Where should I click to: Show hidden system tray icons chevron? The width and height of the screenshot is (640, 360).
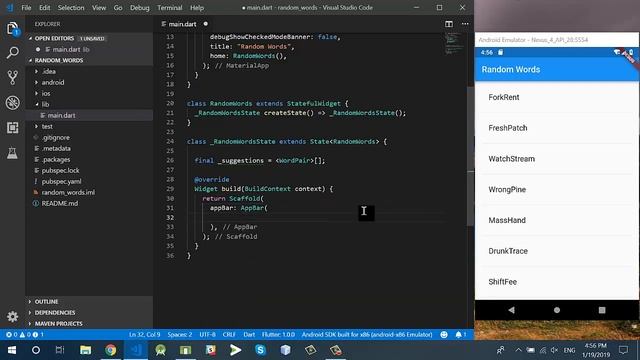click(518, 350)
